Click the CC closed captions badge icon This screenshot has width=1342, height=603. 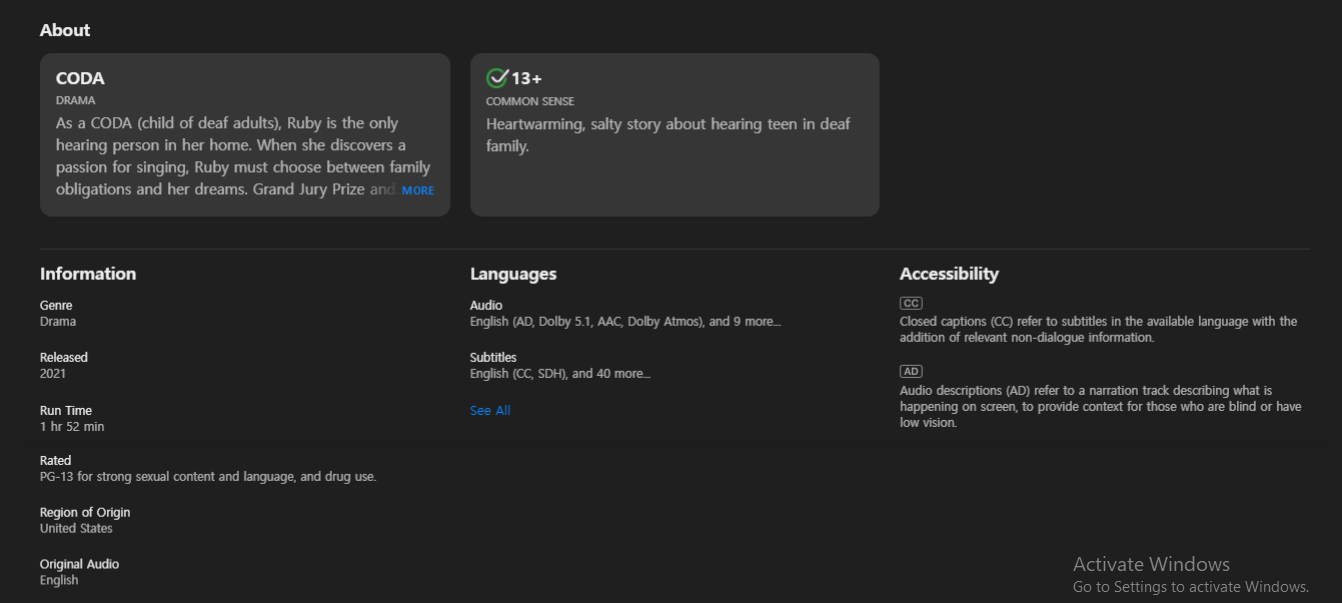(x=911, y=303)
